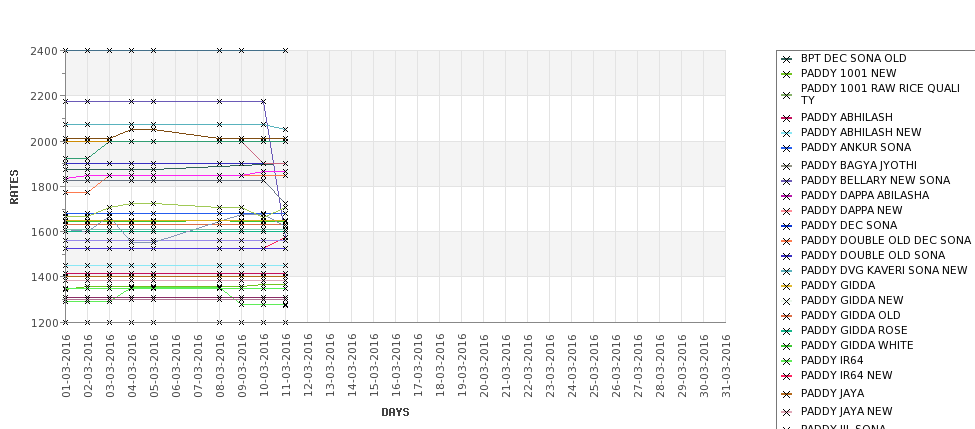975x429 pixels.
Task: Click the 13-03-2016 date label
Action: coord(330,366)
